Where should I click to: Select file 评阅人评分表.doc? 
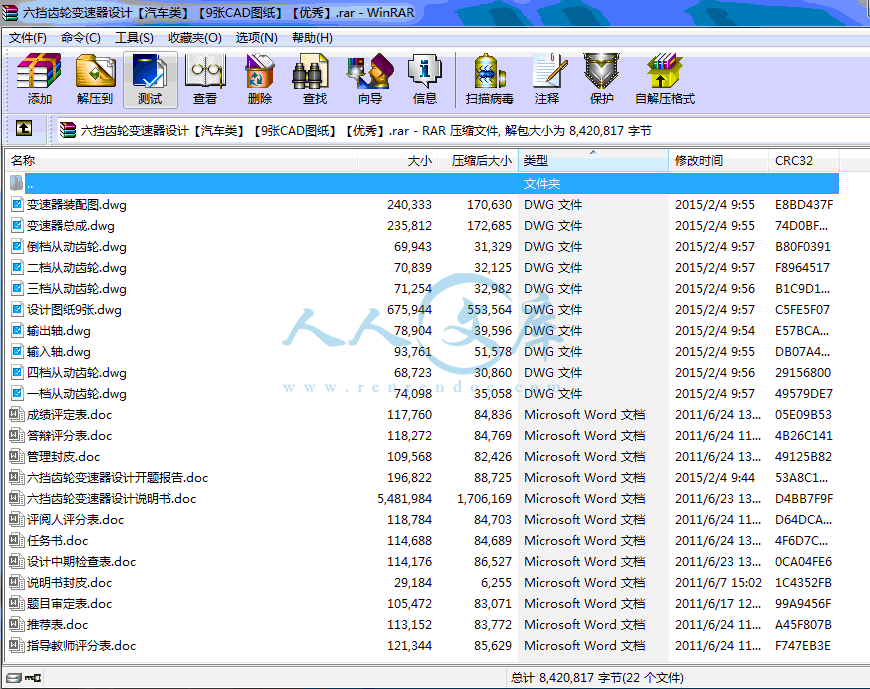pos(75,520)
